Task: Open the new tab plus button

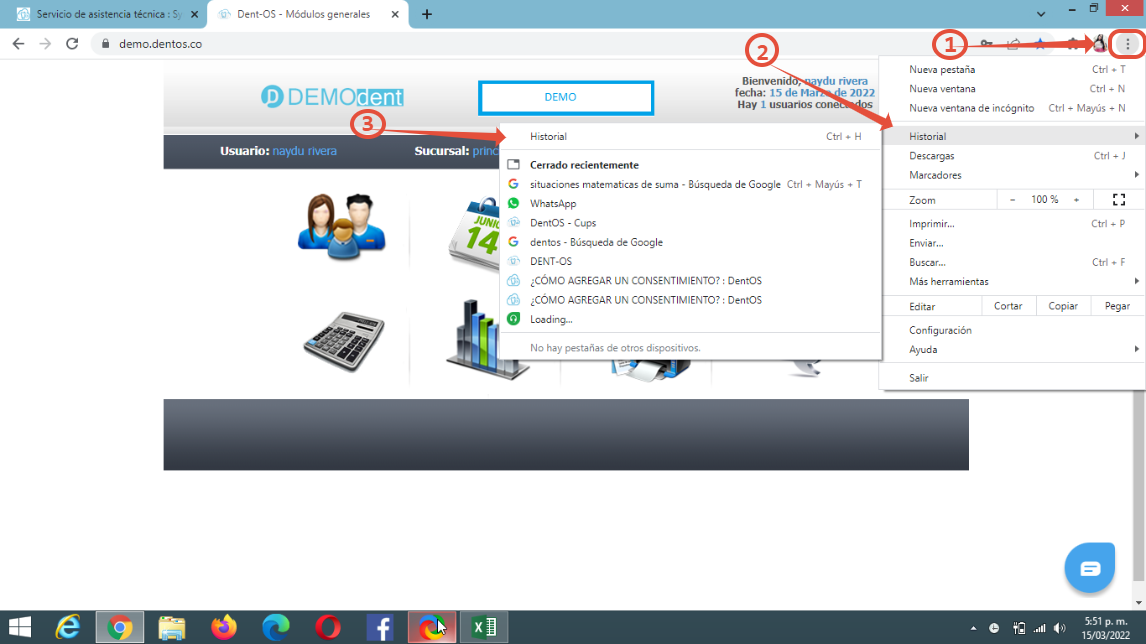Action: (427, 14)
